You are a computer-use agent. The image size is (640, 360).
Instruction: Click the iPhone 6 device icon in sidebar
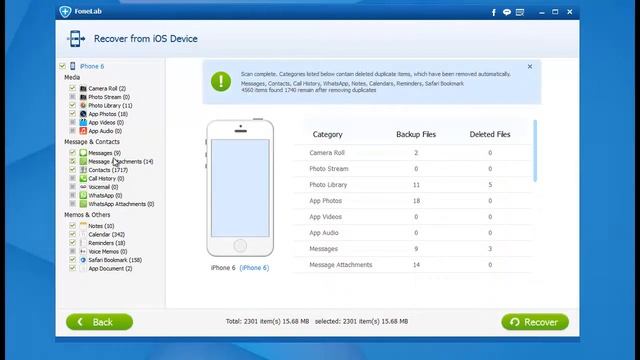[x=73, y=66]
